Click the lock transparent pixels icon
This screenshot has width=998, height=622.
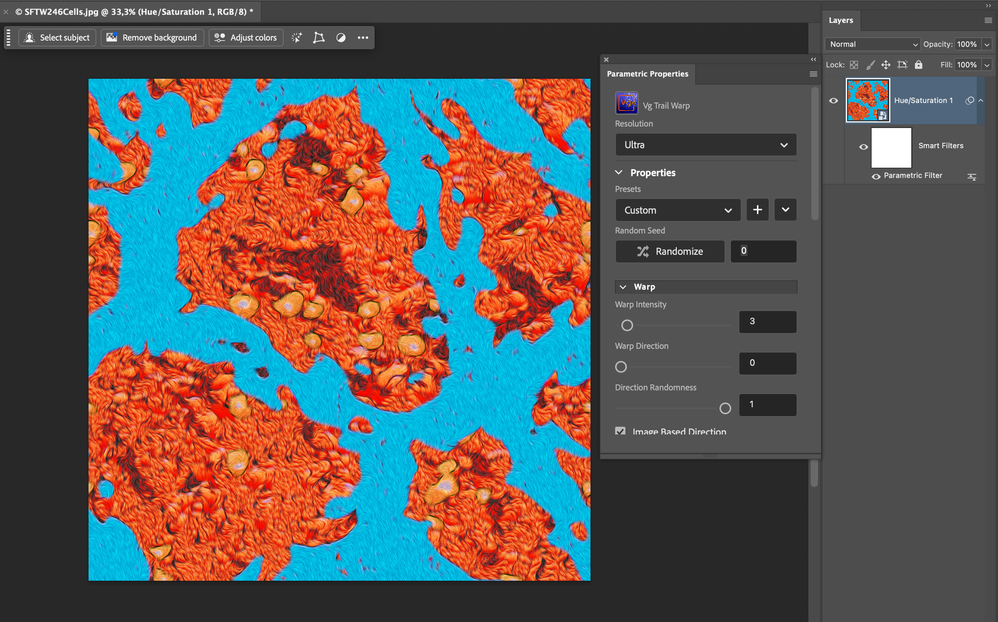pos(854,65)
